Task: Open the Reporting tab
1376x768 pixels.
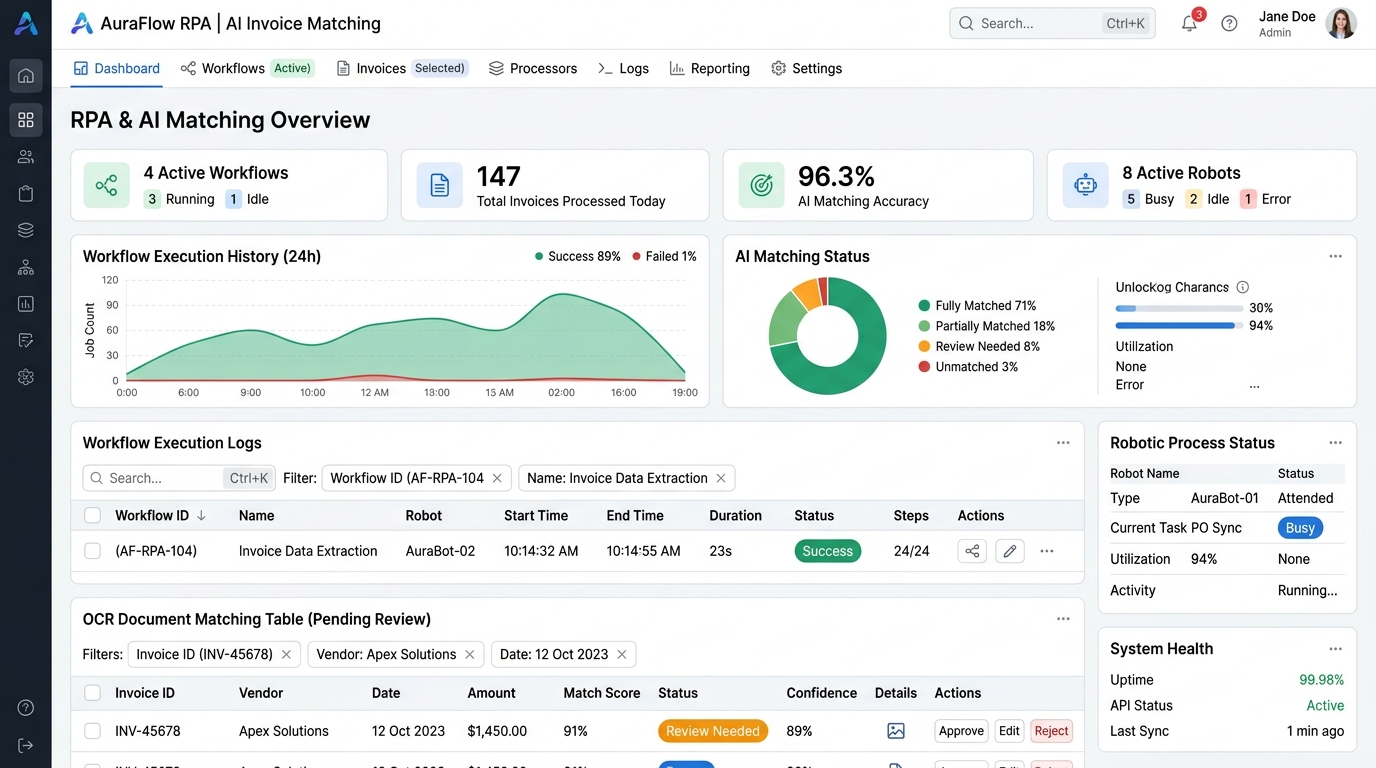Action: tap(710, 68)
